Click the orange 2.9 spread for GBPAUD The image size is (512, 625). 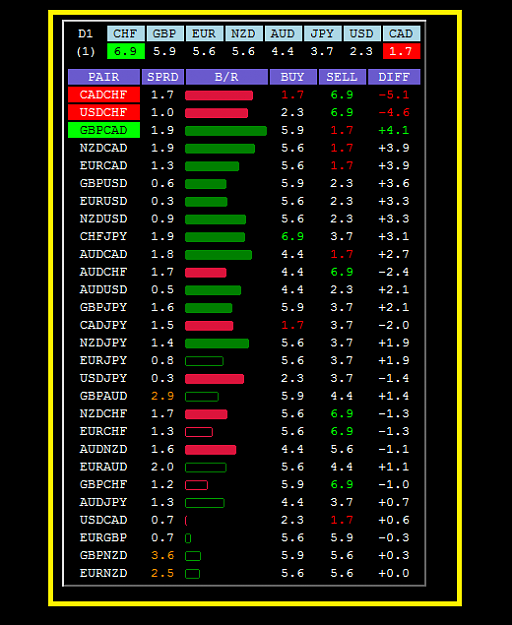163,396
